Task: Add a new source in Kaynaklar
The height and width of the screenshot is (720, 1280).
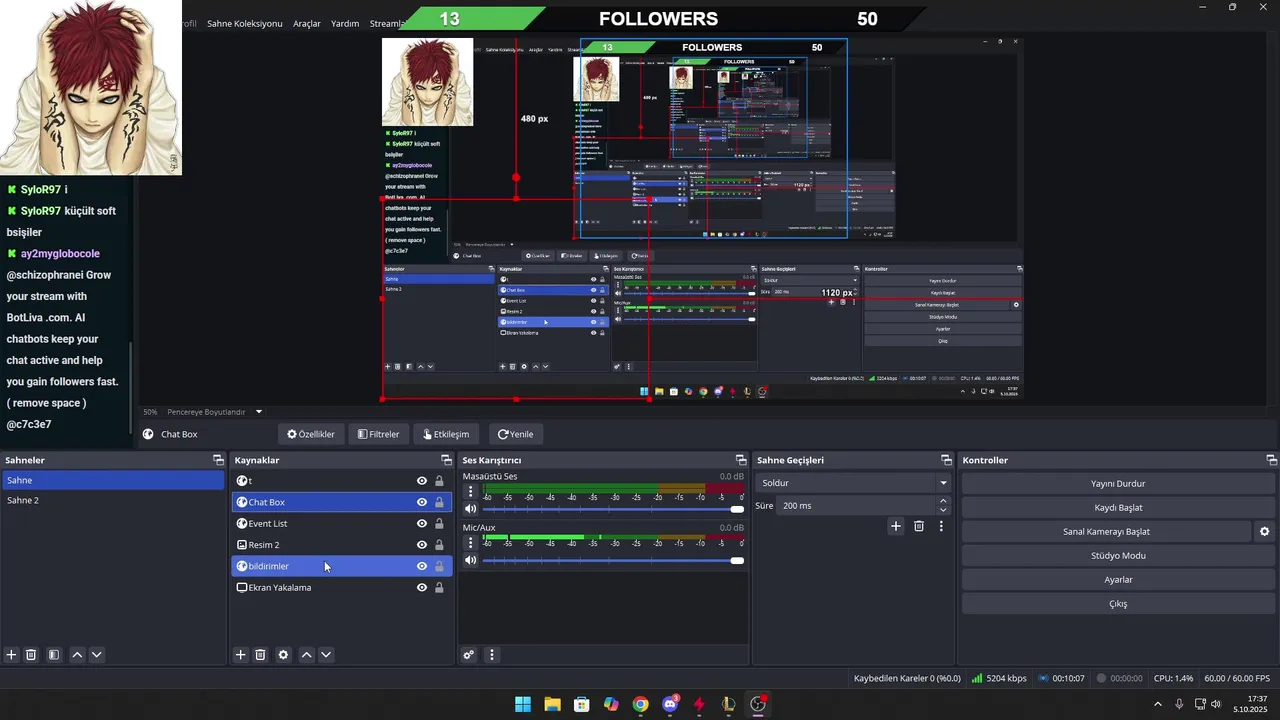Action: click(x=240, y=655)
